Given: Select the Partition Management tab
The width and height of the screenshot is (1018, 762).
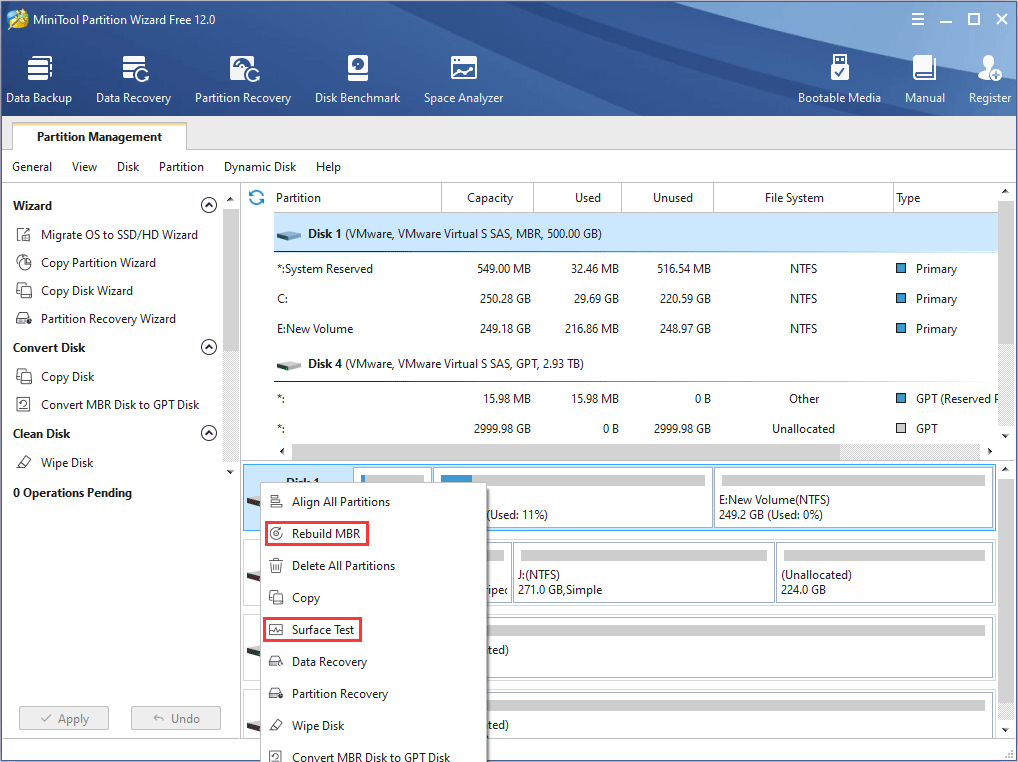Looking at the screenshot, I should [x=99, y=136].
